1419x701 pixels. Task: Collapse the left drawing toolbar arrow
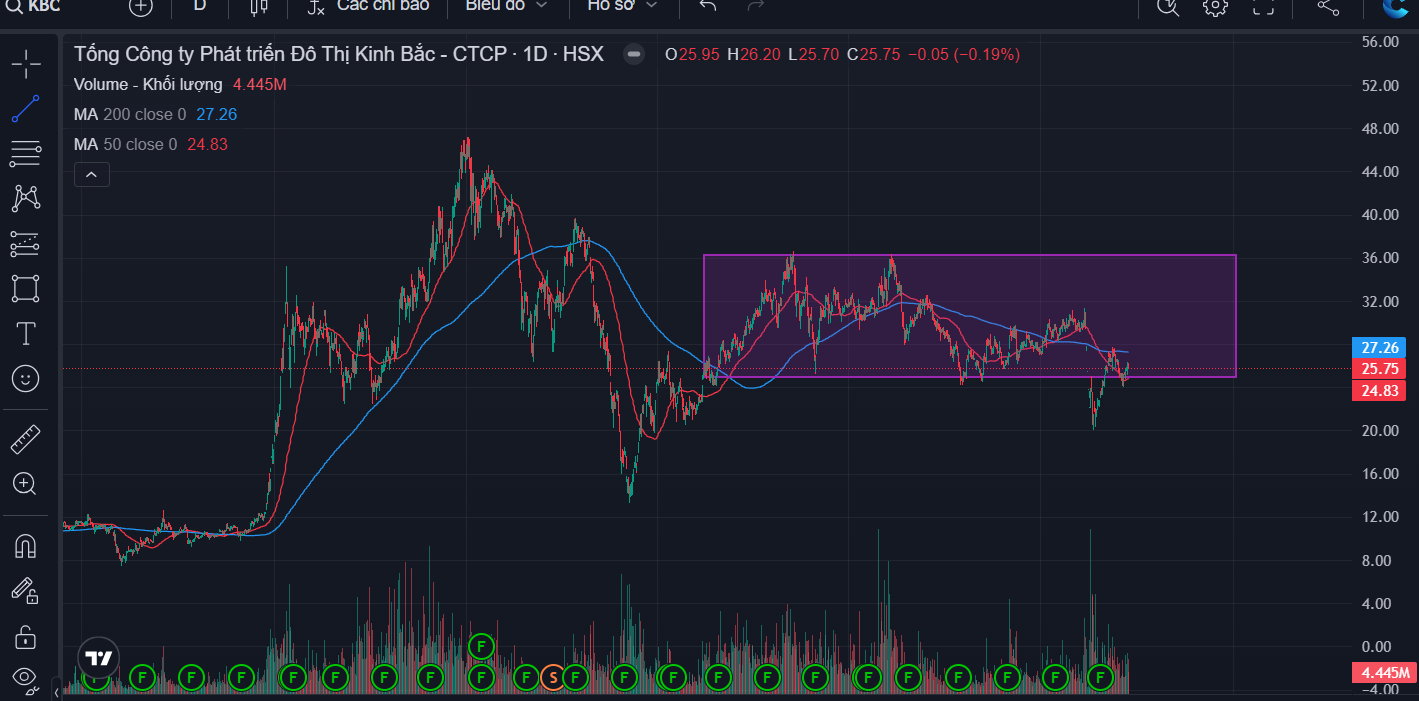click(57, 692)
